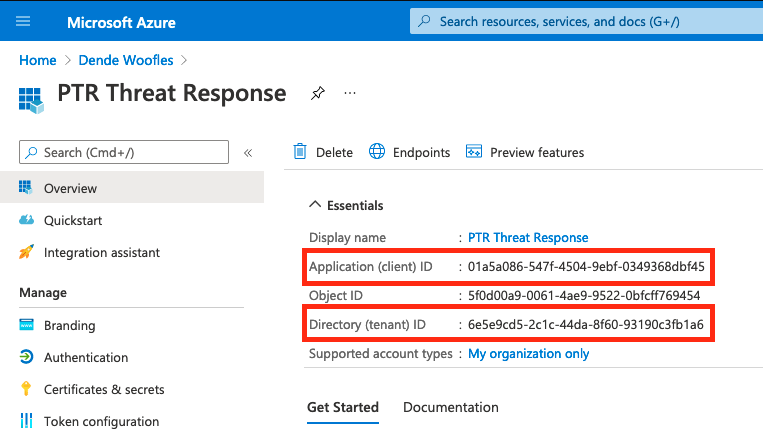The height and width of the screenshot is (439, 763).
Task: Click the Delete trash icon
Action: pos(300,152)
